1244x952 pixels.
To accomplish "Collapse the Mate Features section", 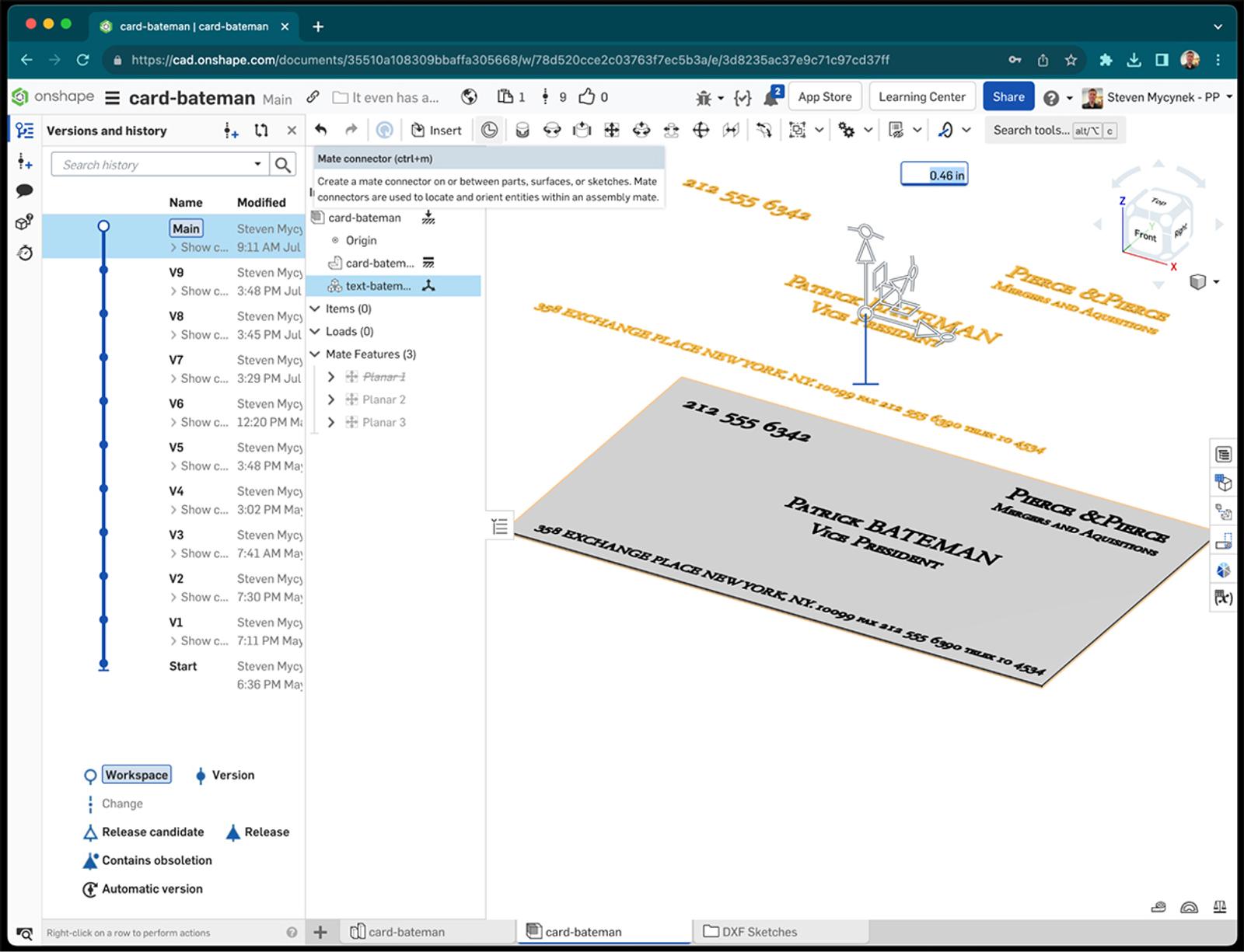I will tap(315, 354).
